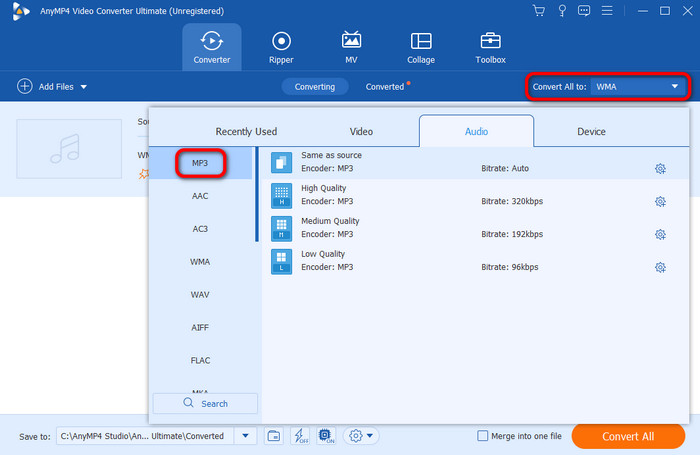
Task: Click the Save to path field
Action: 145,436
